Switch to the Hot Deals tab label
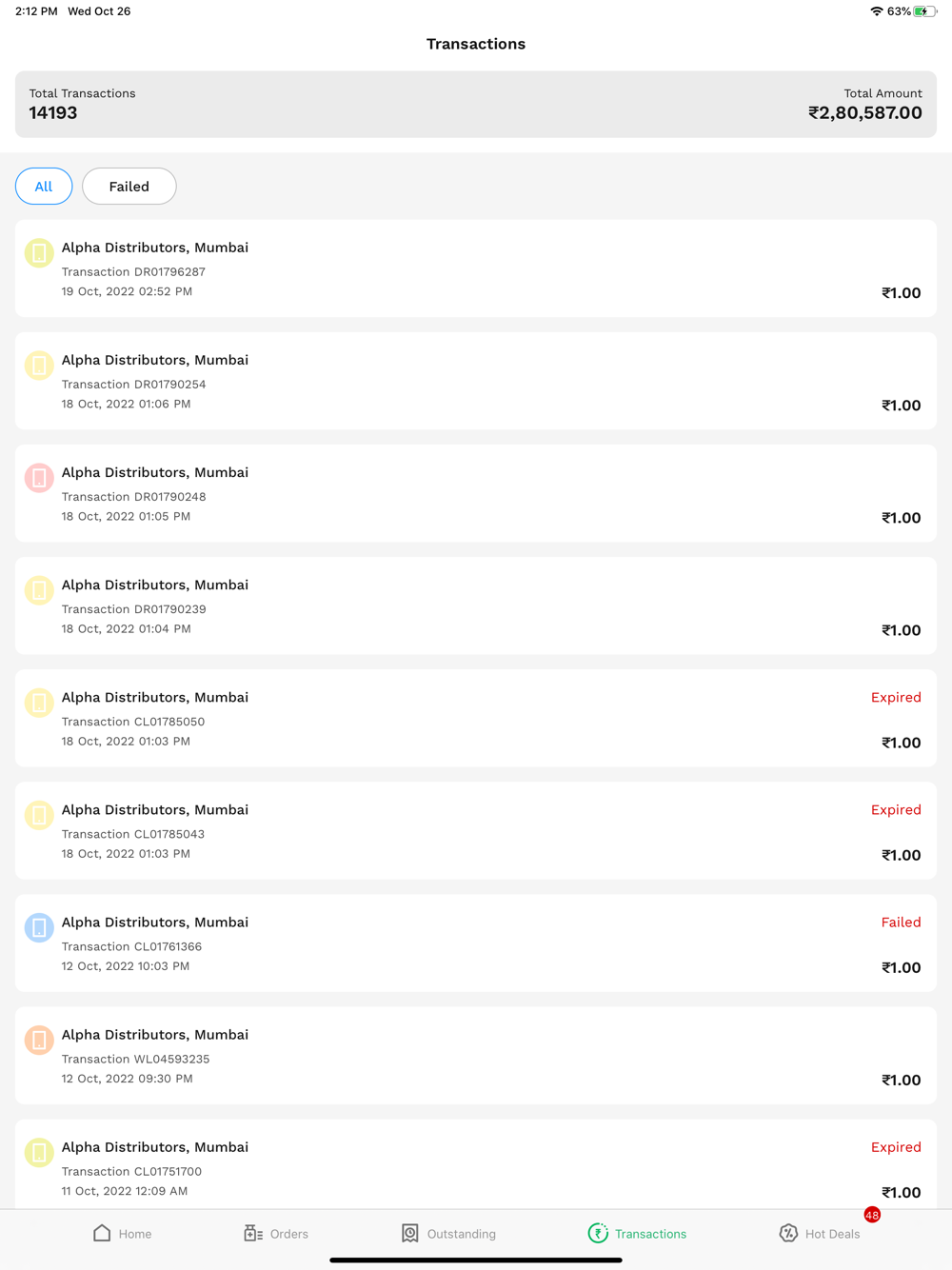The width and height of the screenshot is (952, 1270). (832, 1234)
